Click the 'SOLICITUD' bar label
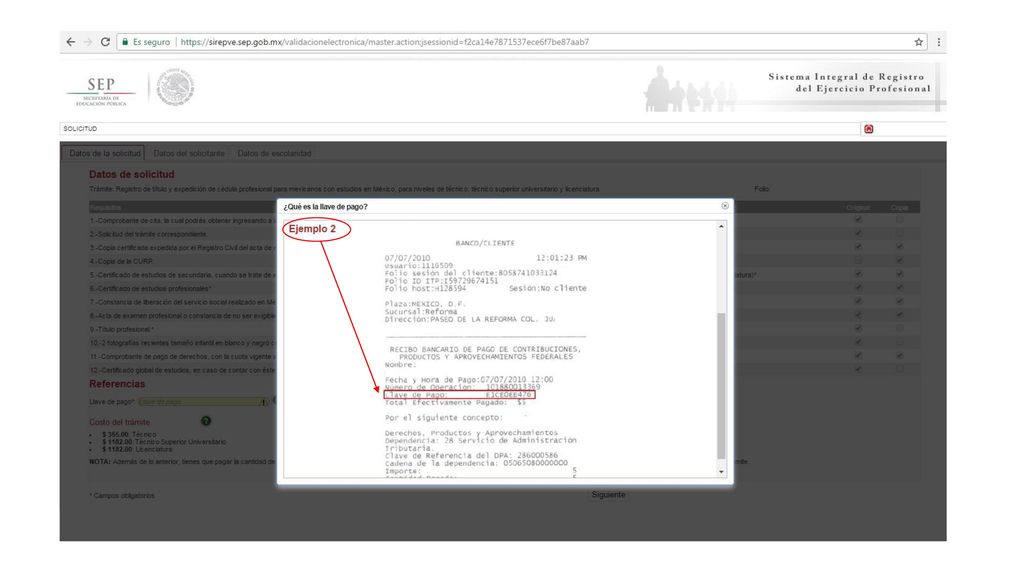The height and width of the screenshot is (576, 1024). pos(80,129)
